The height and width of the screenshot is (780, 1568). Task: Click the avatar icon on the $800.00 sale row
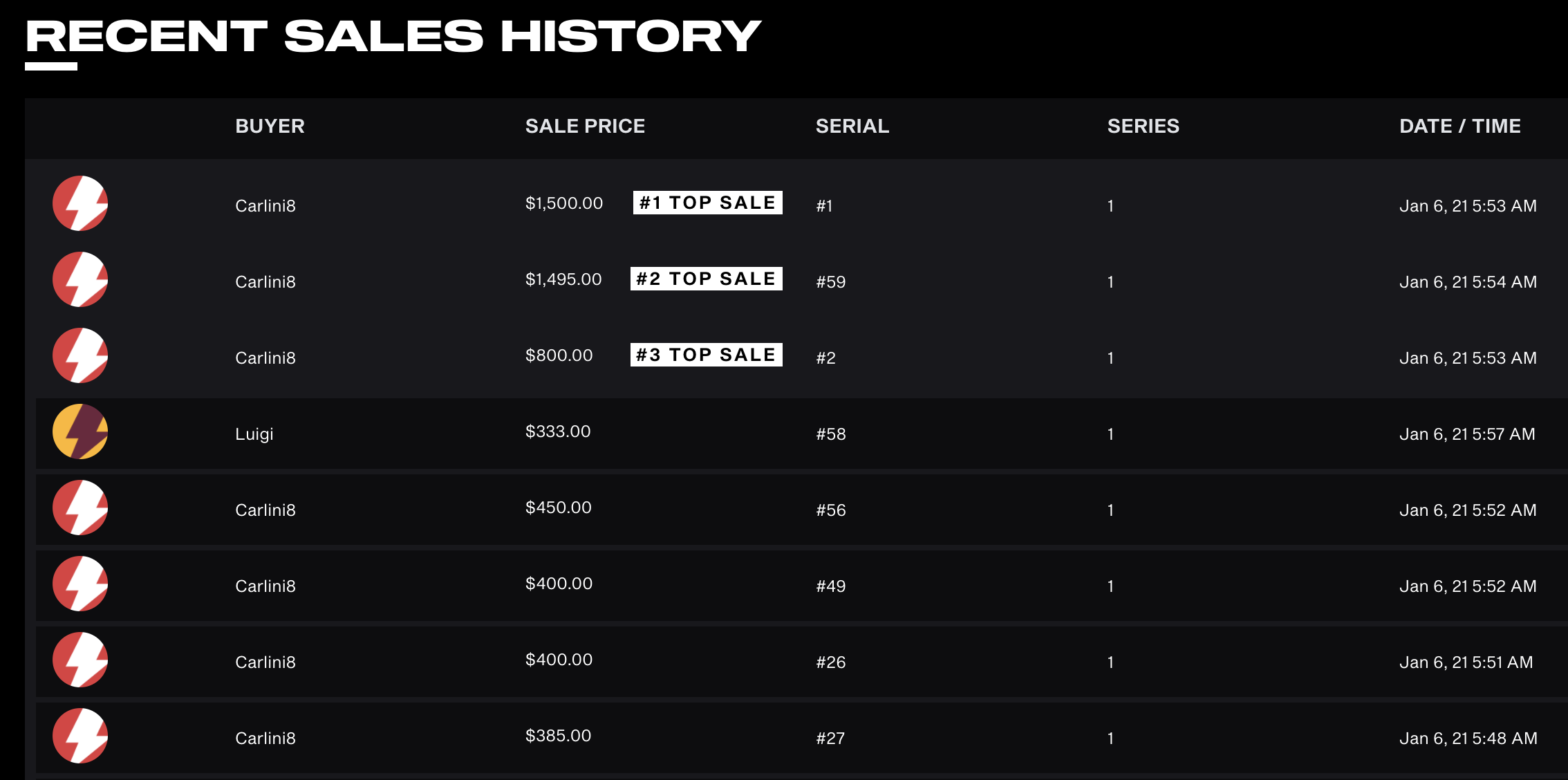click(x=80, y=355)
